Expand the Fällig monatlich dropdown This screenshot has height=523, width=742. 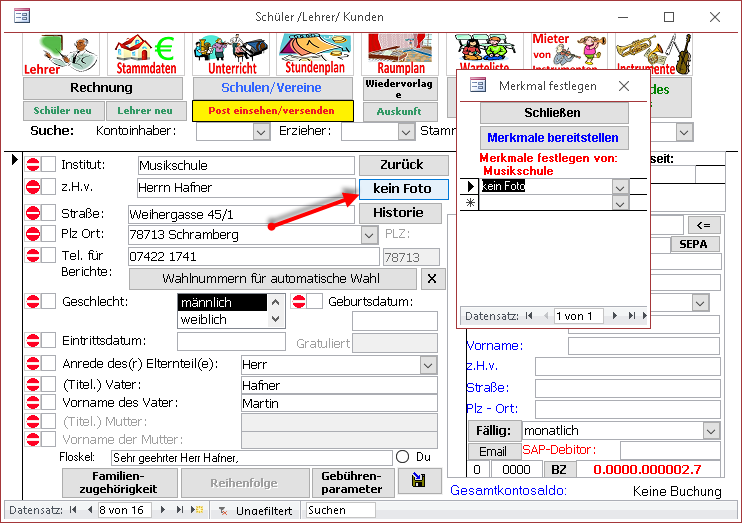711,431
